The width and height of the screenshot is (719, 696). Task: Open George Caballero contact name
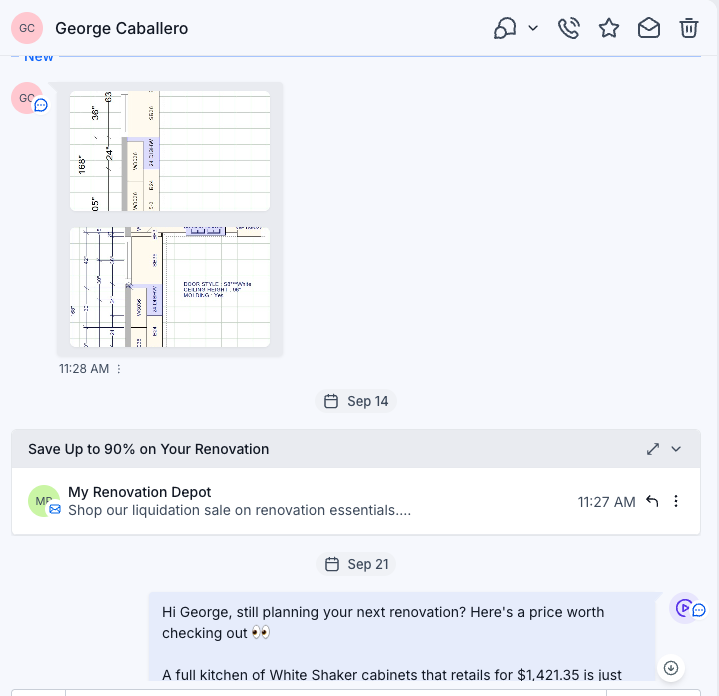point(122,28)
